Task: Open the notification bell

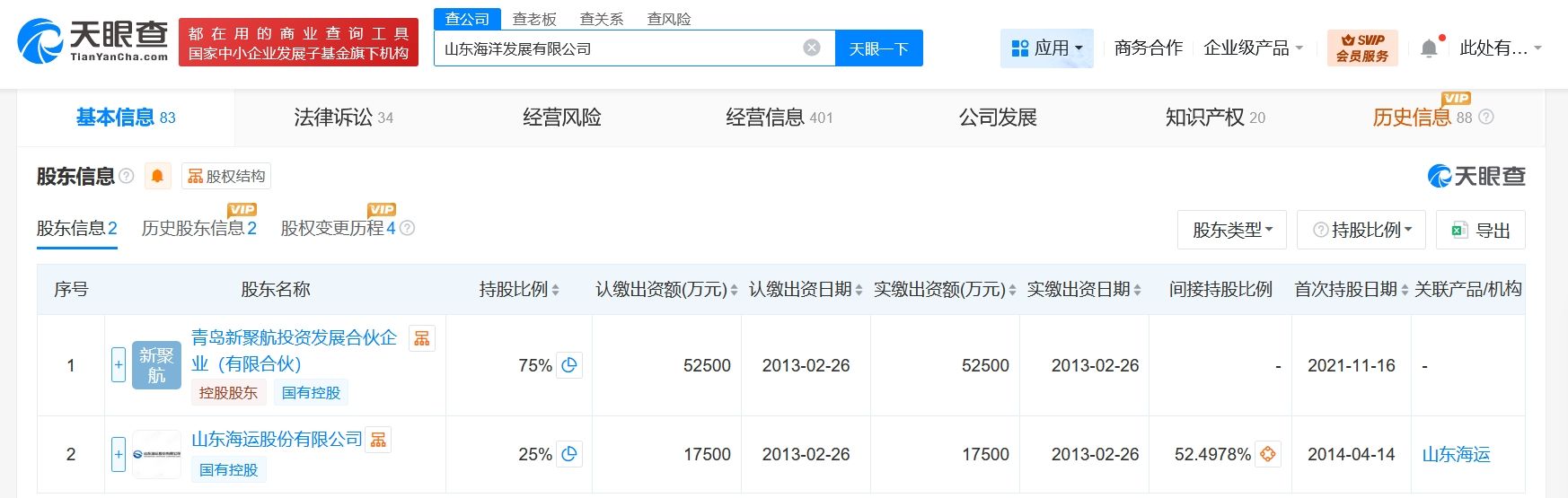Action: 1429,48
